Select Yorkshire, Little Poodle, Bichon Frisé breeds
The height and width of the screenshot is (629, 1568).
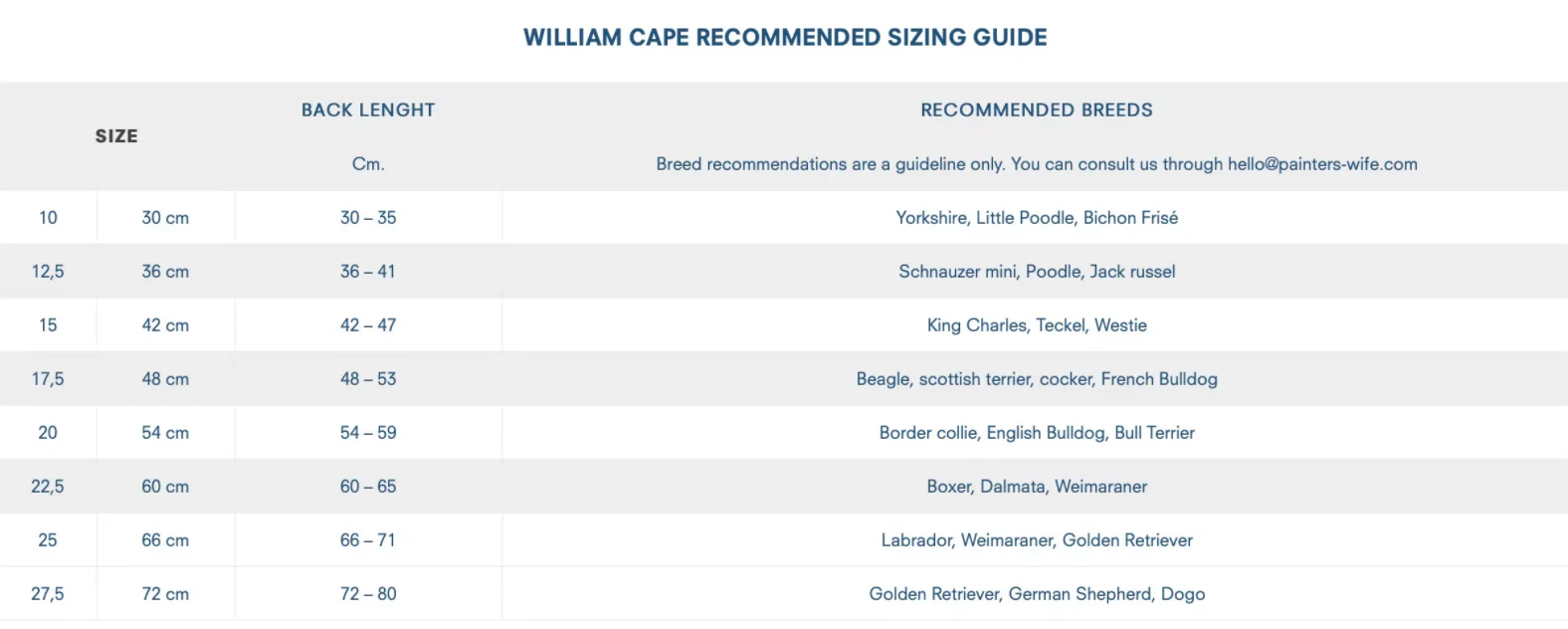point(1037,218)
